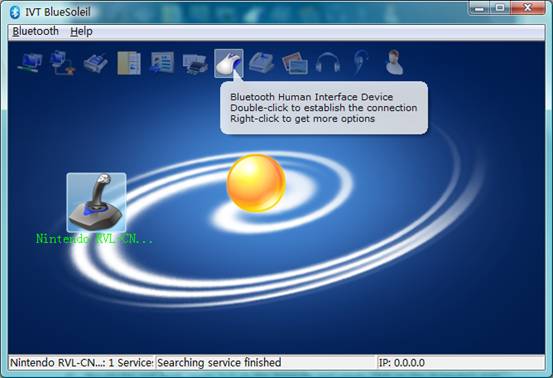Click status text 'Nintendo RVL-CN...: 1 Service'
The image size is (553, 378).
click(x=81, y=362)
